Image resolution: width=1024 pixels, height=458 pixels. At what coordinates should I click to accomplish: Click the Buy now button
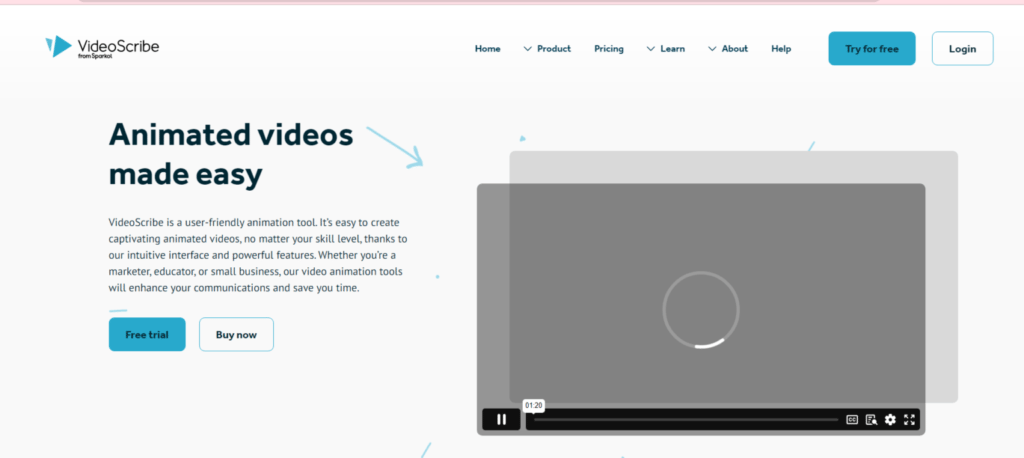[236, 335]
